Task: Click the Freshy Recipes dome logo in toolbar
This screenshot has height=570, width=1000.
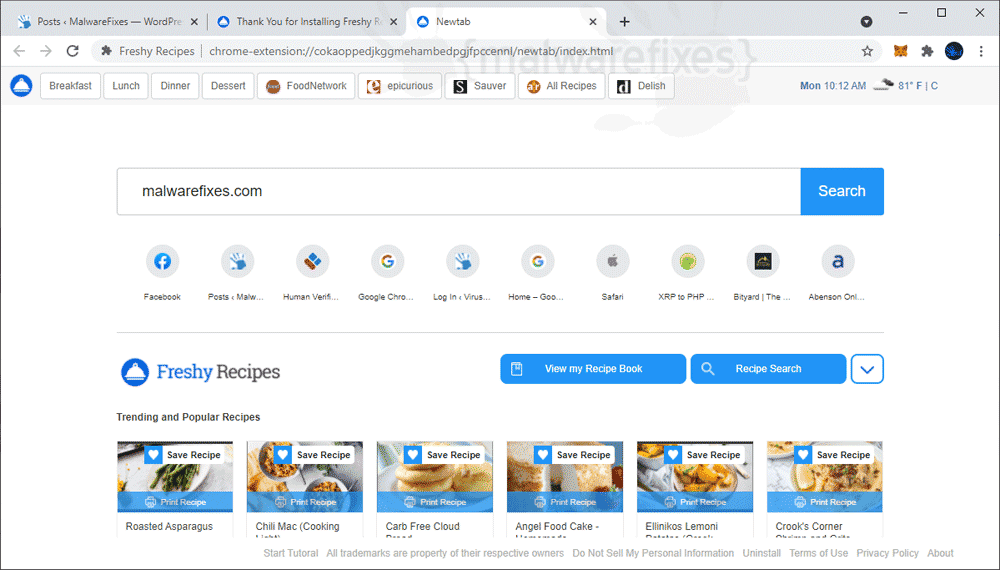Action: coord(21,85)
